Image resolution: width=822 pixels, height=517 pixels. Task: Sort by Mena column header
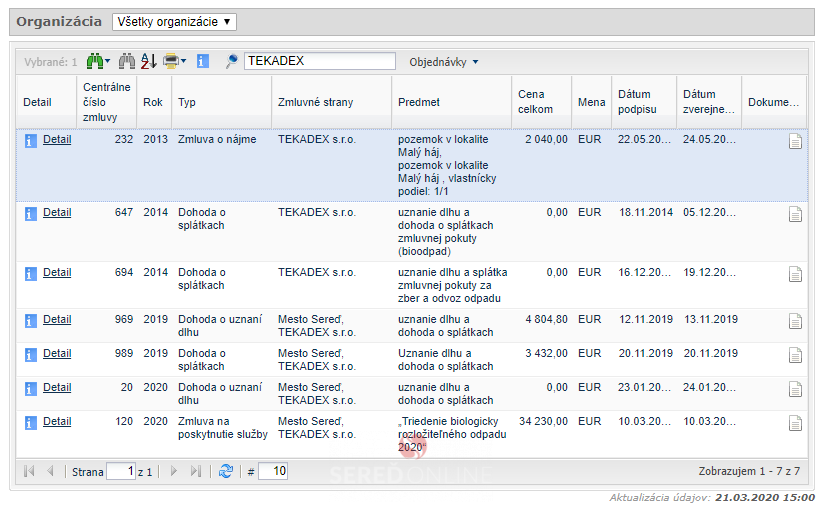591,102
